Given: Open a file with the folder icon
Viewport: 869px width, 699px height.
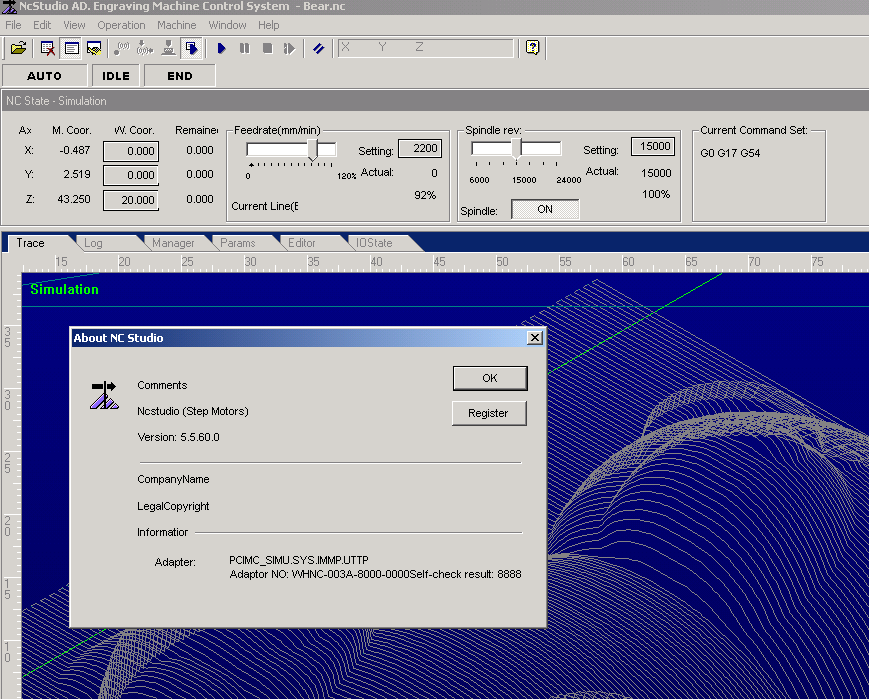Looking at the screenshot, I should [18, 48].
